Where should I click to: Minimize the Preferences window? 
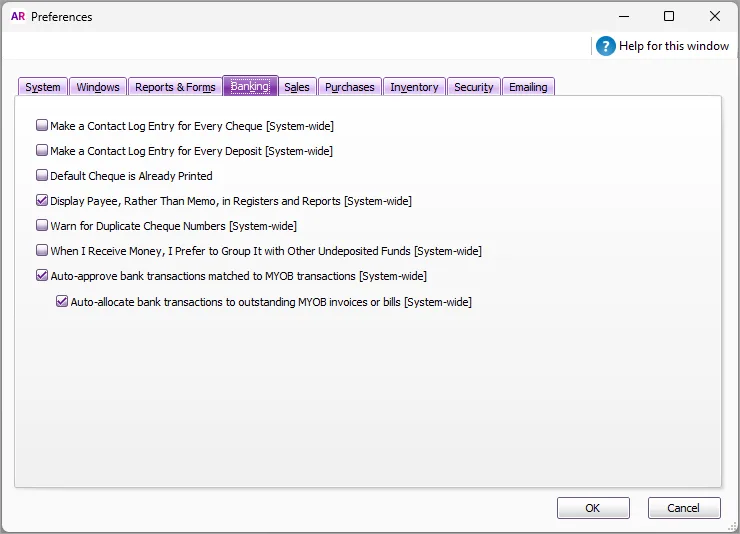624,17
